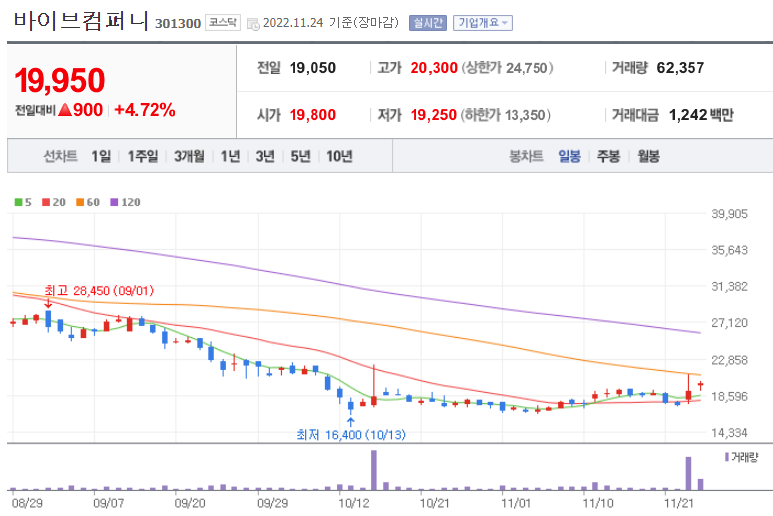Click the 최저 16,400 (10/13) marker

pyautogui.click(x=351, y=435)
